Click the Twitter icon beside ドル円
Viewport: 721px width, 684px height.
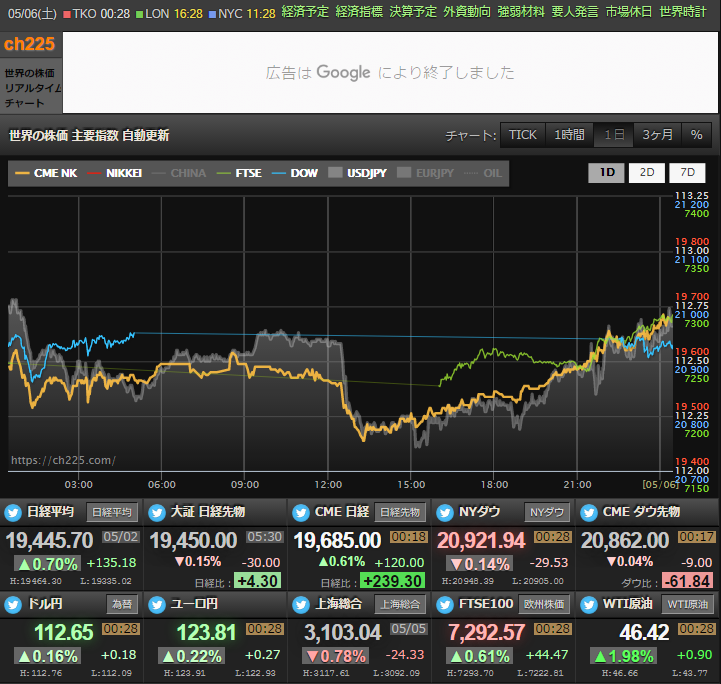13,604
